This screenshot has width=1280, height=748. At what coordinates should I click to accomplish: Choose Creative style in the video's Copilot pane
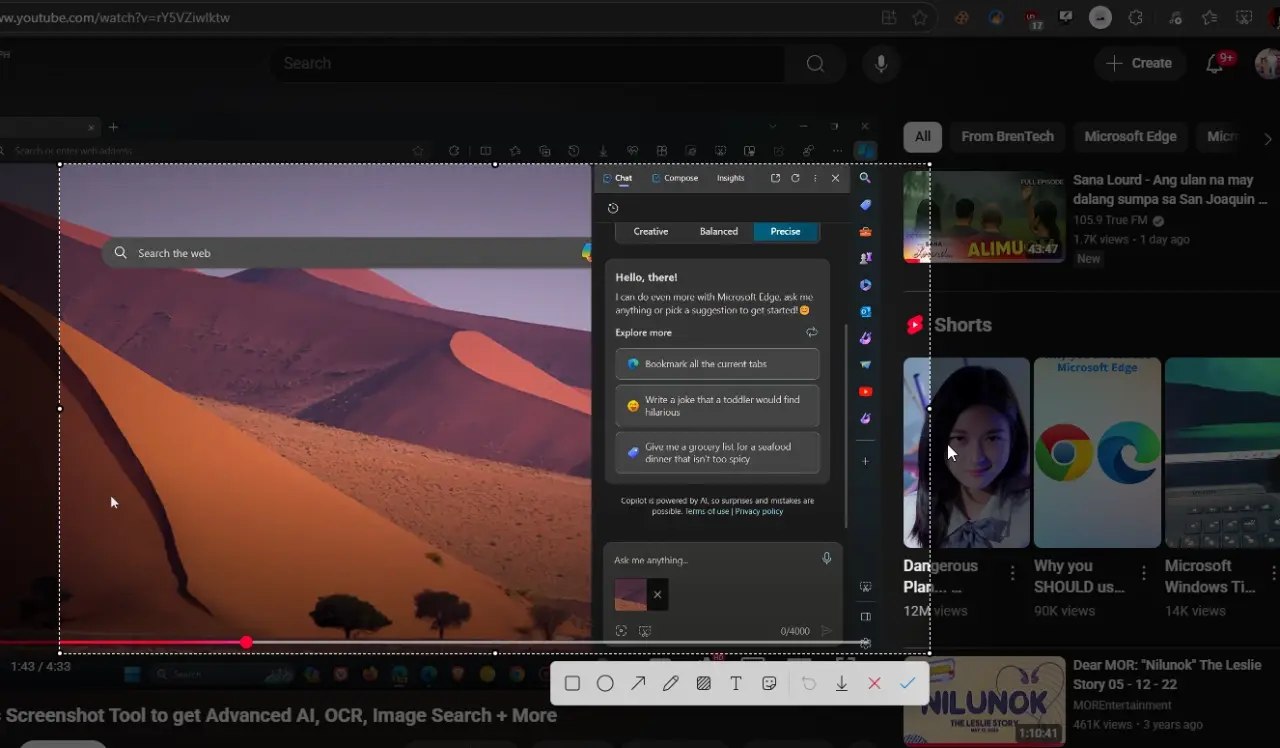pos(650,231)
